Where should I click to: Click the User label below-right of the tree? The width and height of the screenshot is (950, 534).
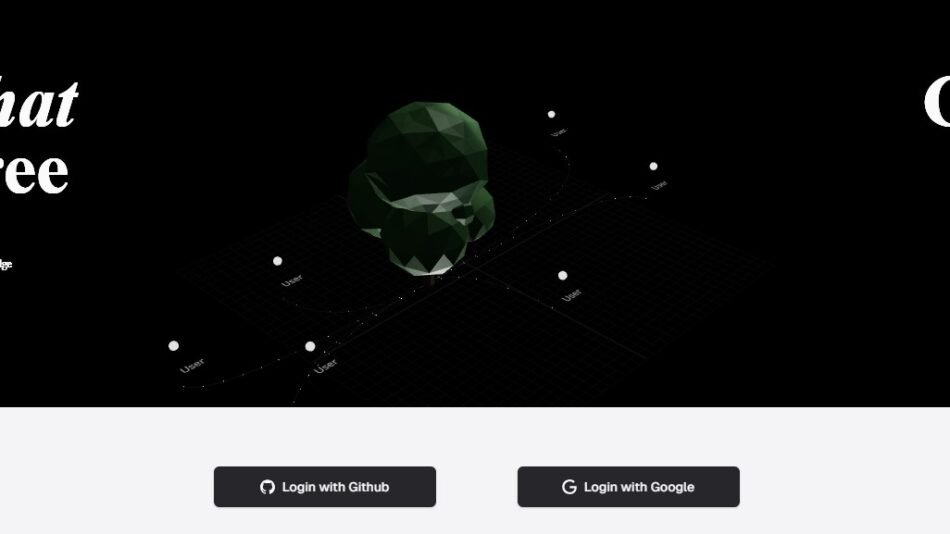(x=571, y=295)
